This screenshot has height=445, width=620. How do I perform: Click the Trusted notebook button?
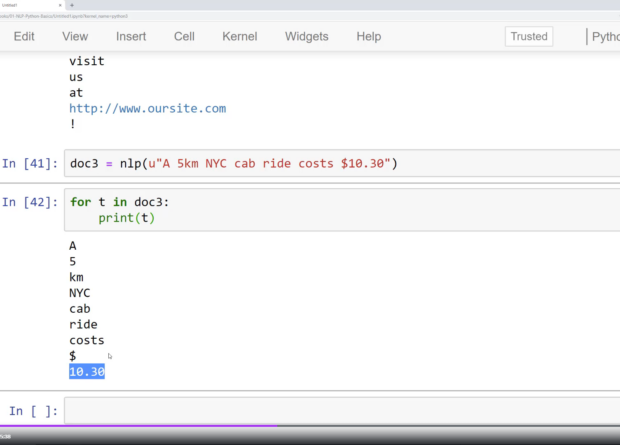[x=529, y=36]
